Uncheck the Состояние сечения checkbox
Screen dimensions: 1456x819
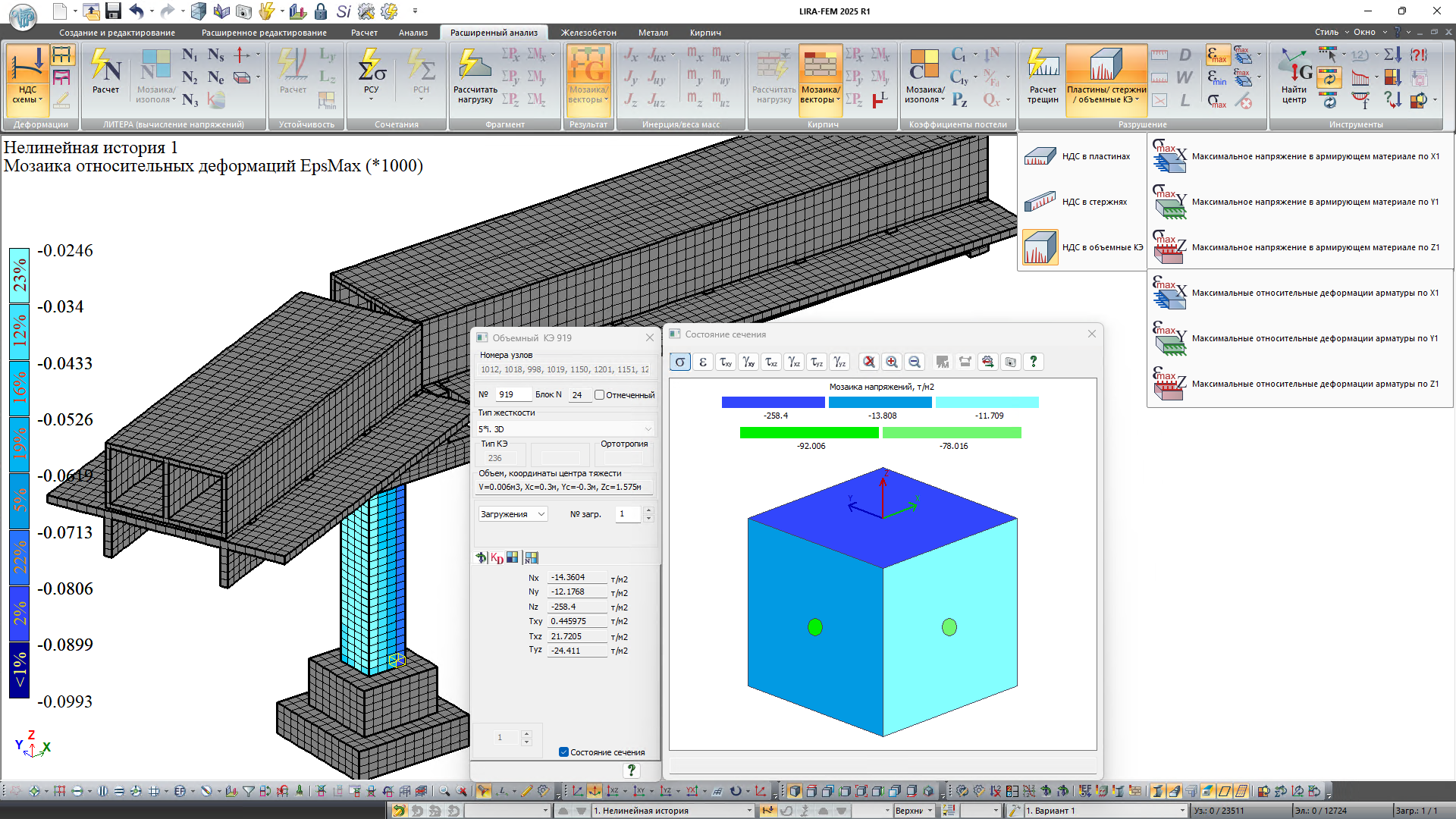click(563, 752)
